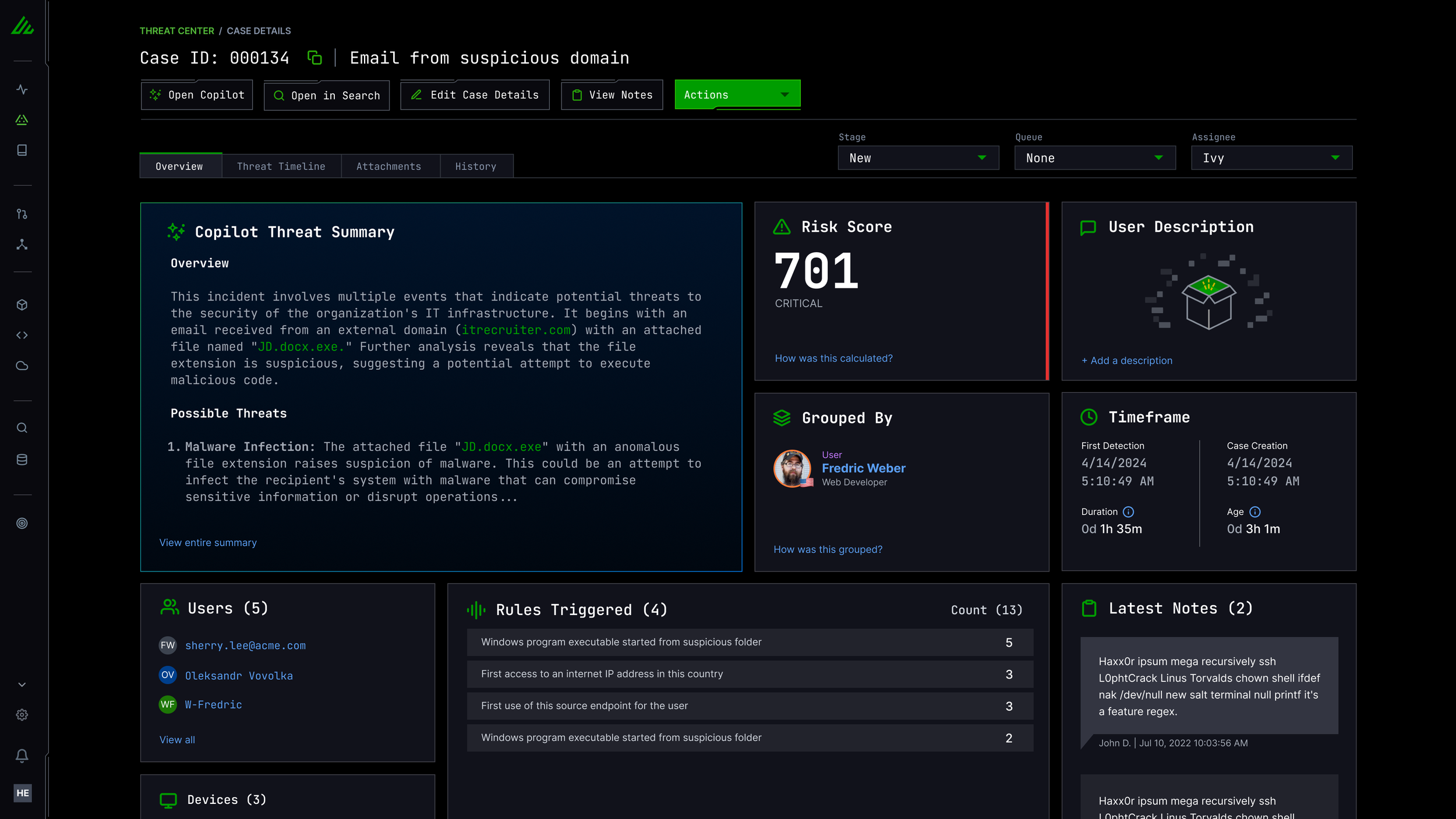Open the code snippets panel from the sidebar
This screenshot has height=819, width=1456.
(x=22, y=335)
